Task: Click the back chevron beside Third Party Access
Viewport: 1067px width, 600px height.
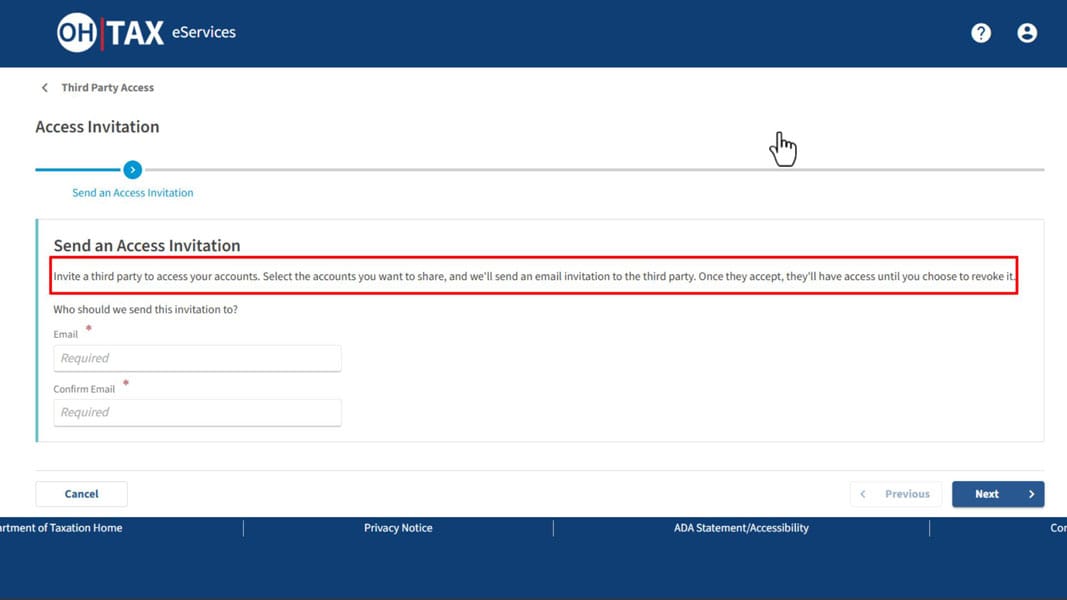Action: pos(44,88)
